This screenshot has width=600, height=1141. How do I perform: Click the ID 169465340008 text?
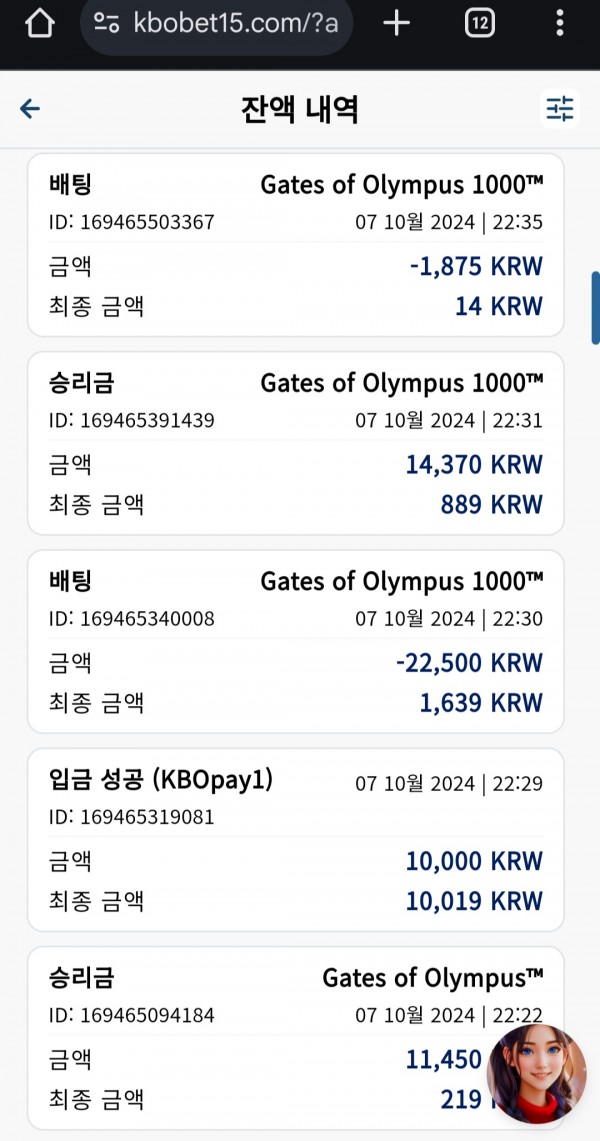click(132, 619)
